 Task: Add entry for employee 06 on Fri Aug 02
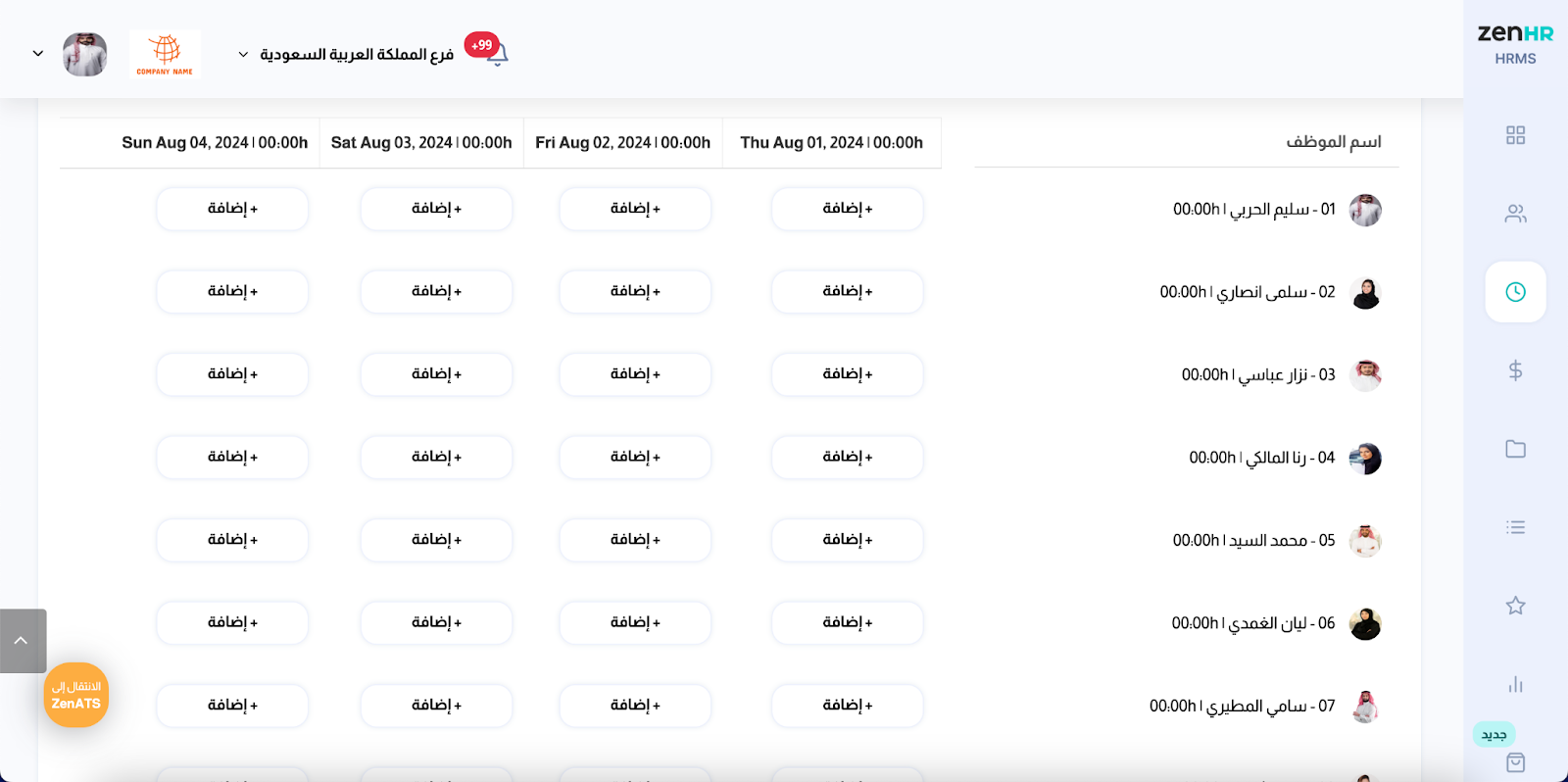[x=635, y=622]
